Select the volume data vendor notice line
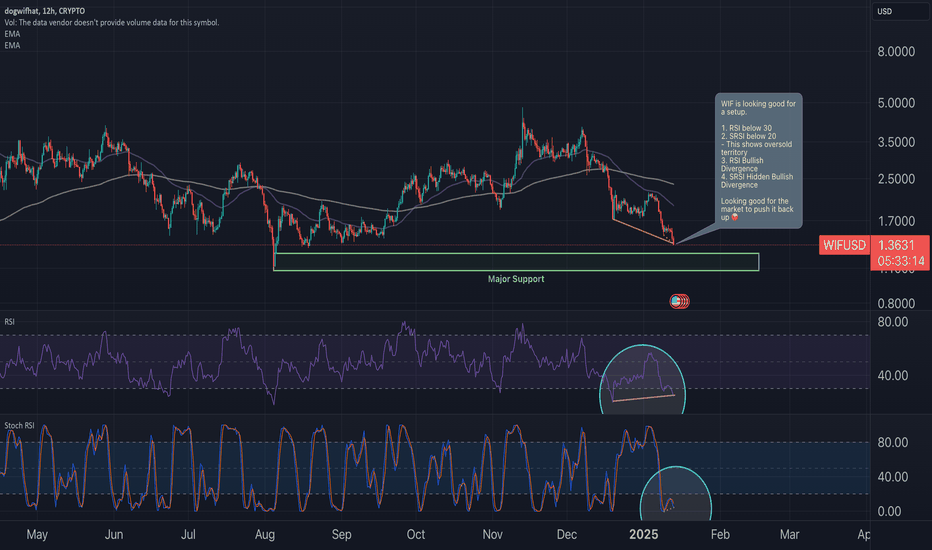Image resolution: width=932 pixels, height=550 pixels. point(112,23)
